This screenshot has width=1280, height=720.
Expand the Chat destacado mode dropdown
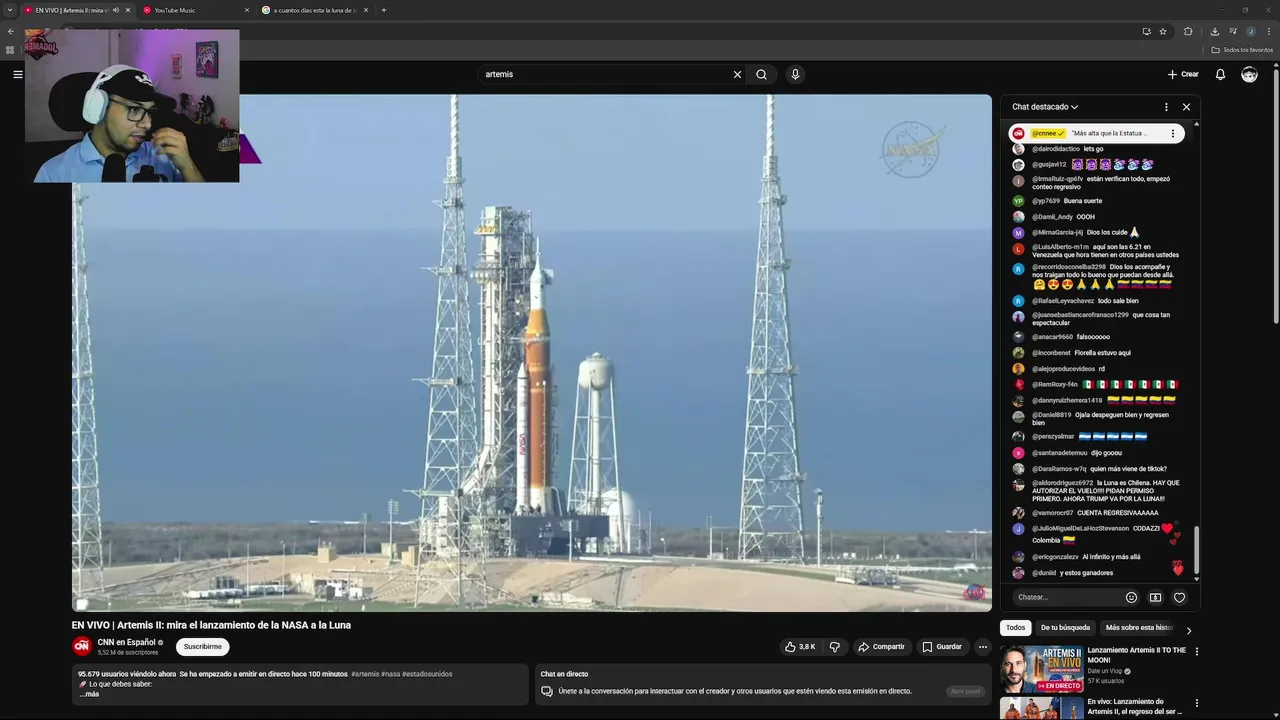point(1045,107)
